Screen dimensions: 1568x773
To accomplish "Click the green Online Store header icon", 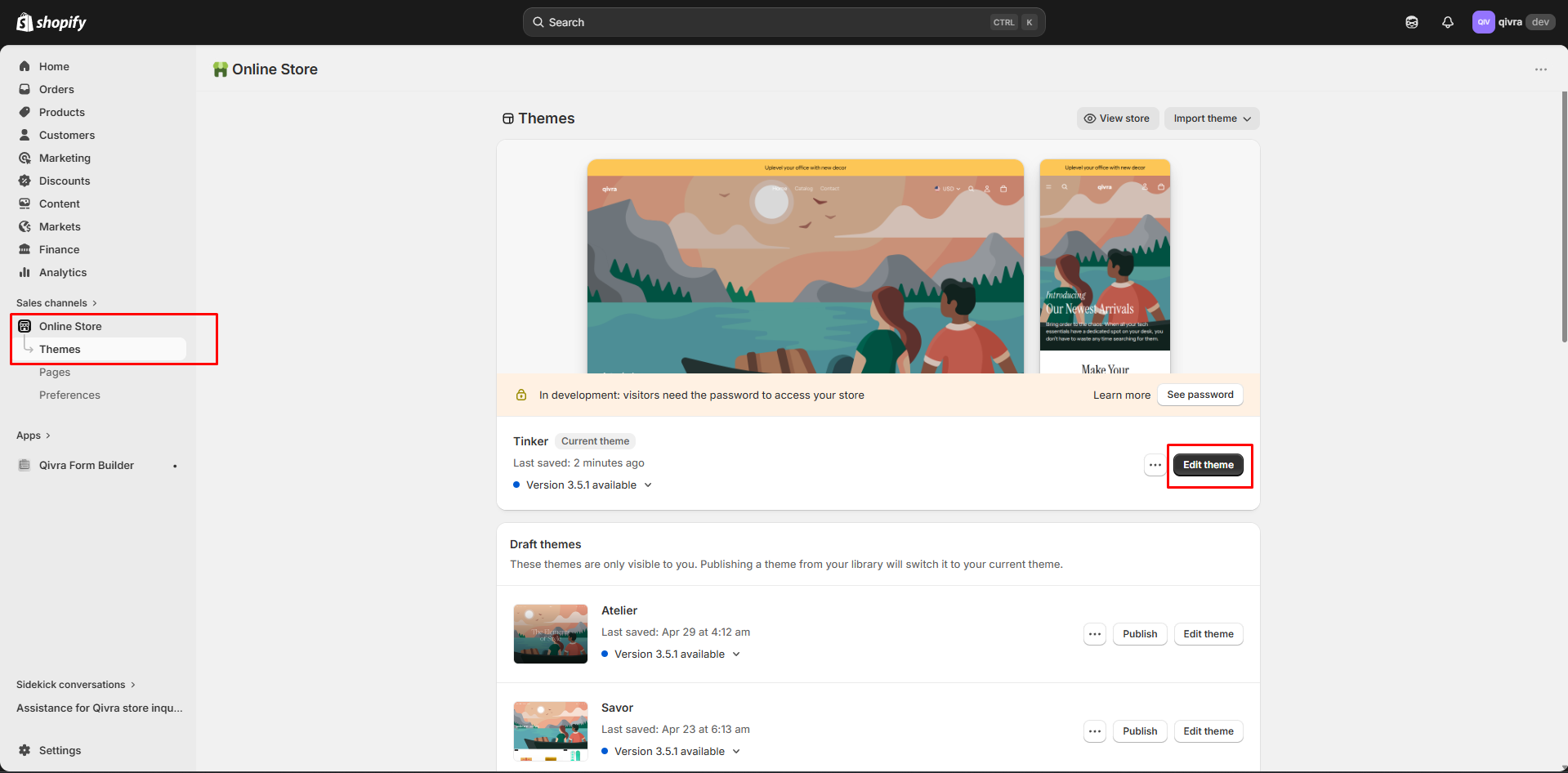I will 221,69.
